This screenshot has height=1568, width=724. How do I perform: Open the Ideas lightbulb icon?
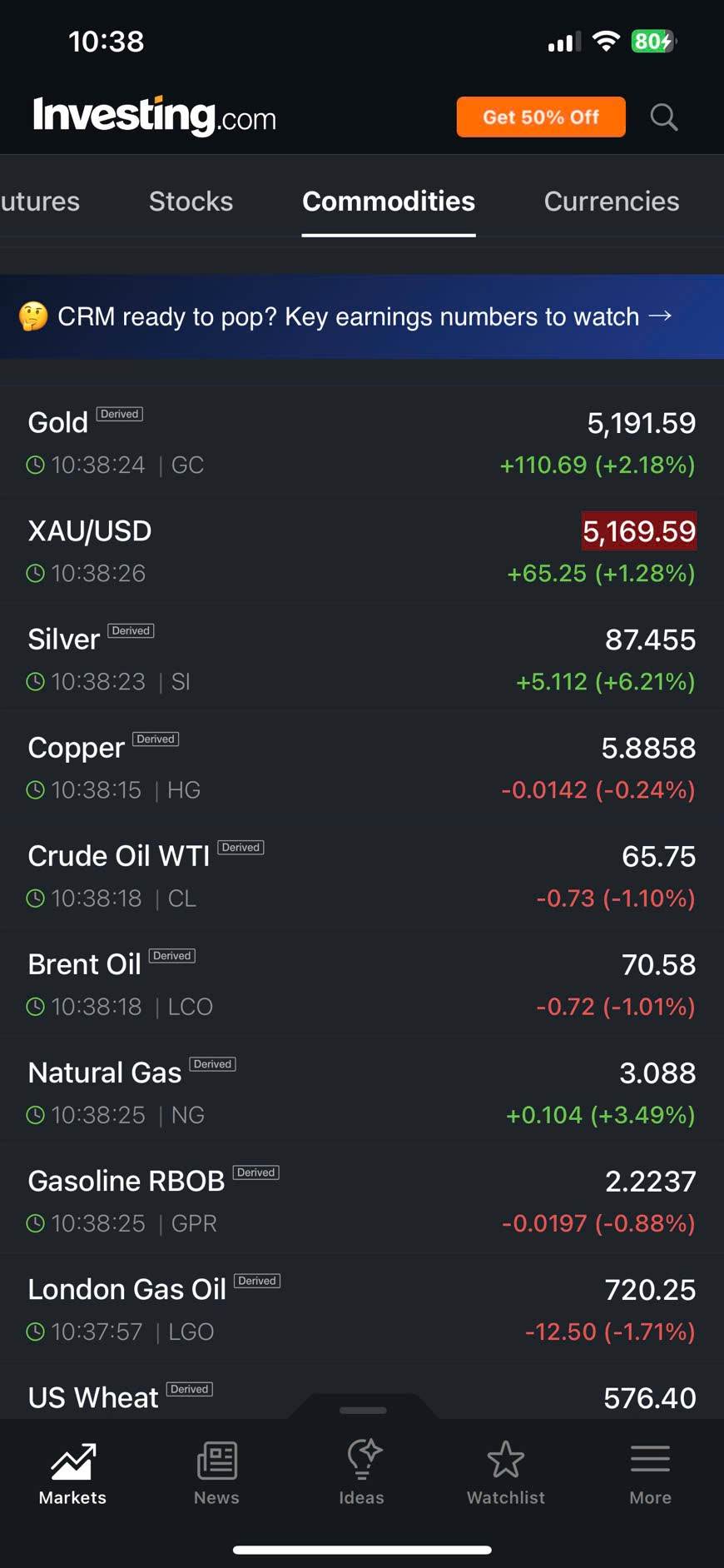[362, 1461]
